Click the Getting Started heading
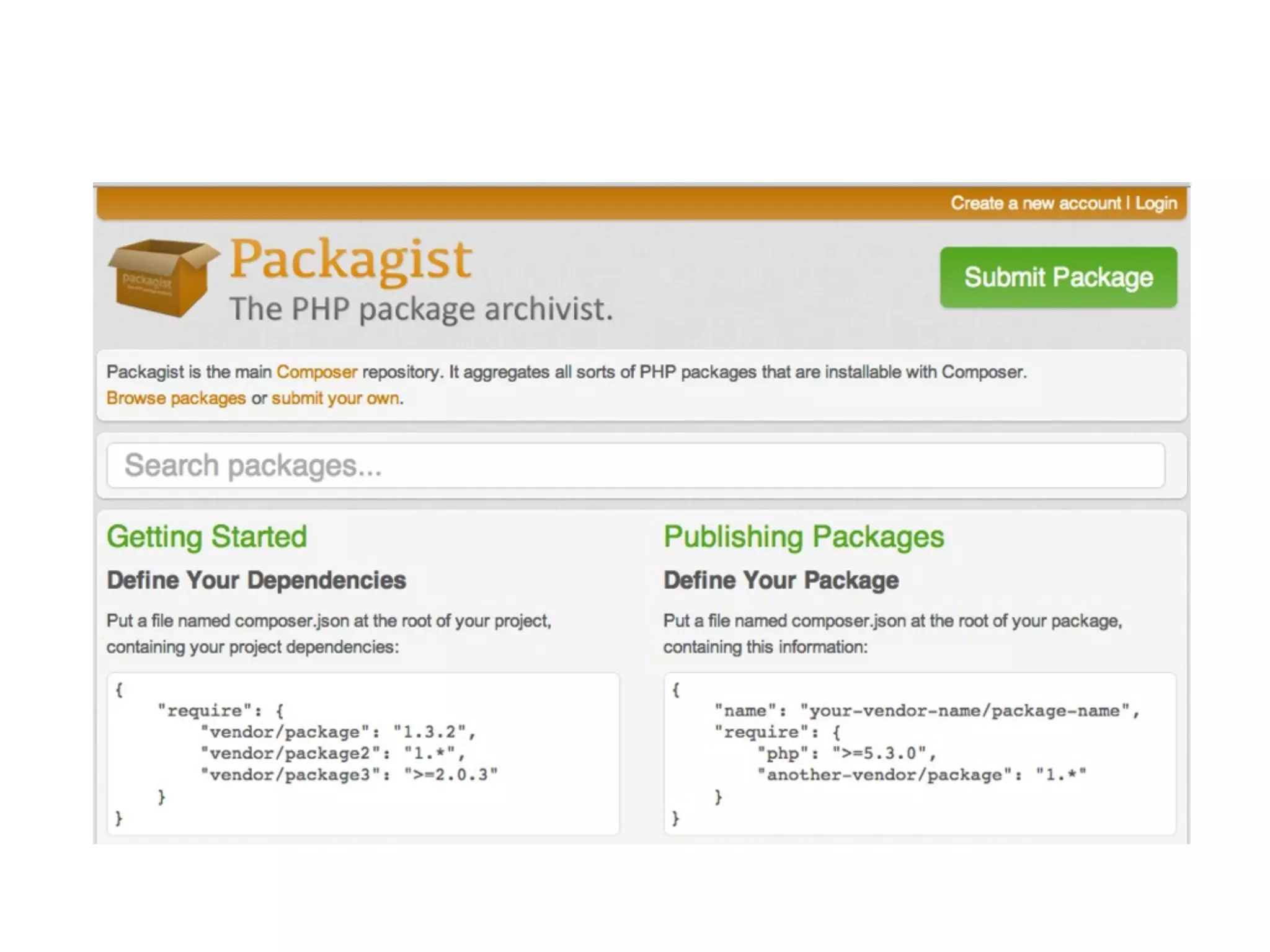Image resolution: width=1270 pixels, height=952 pixels. pyautogui.click(x=206, y=537)
